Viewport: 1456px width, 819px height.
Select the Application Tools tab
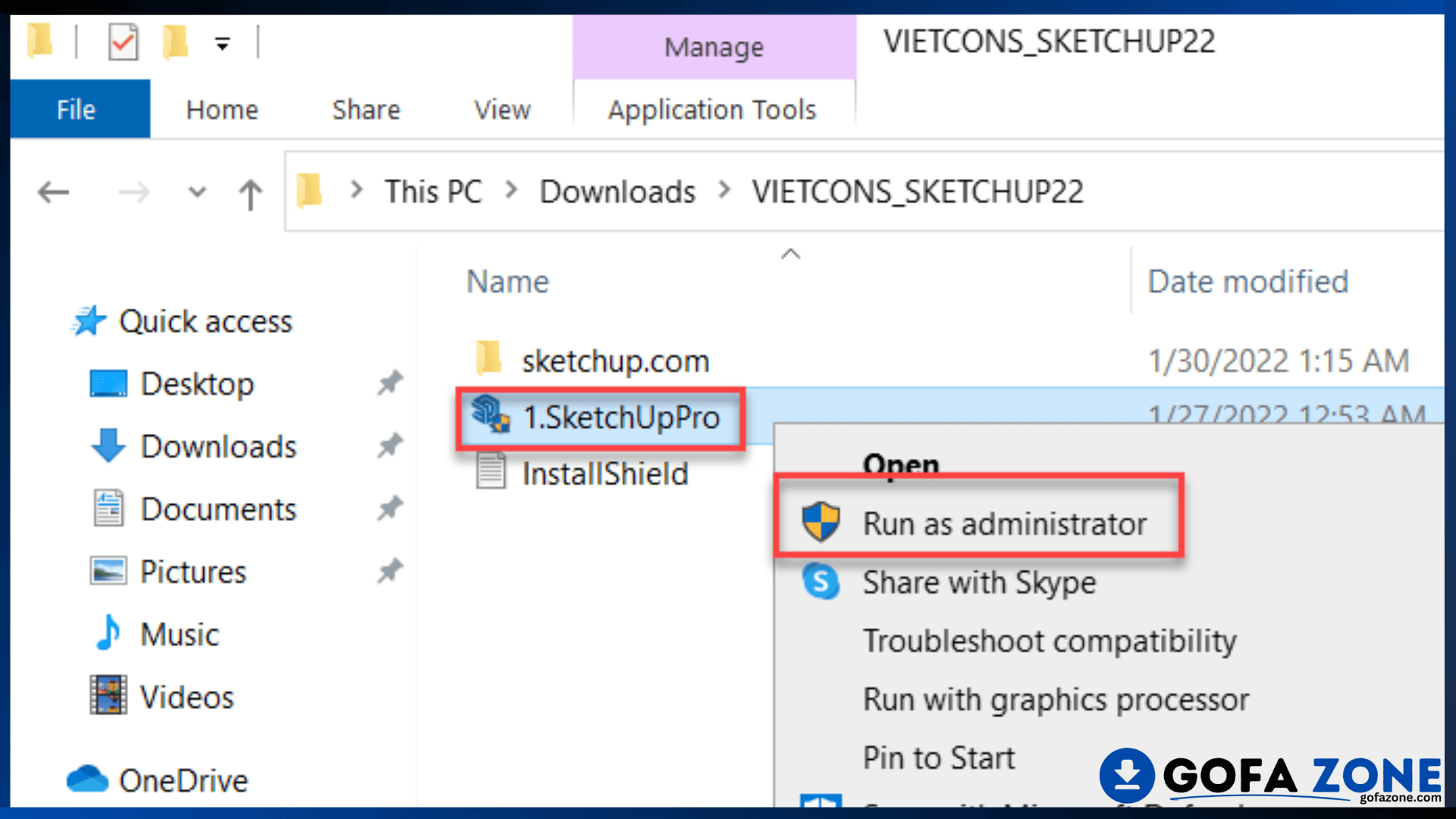click(x=712, y=111)
